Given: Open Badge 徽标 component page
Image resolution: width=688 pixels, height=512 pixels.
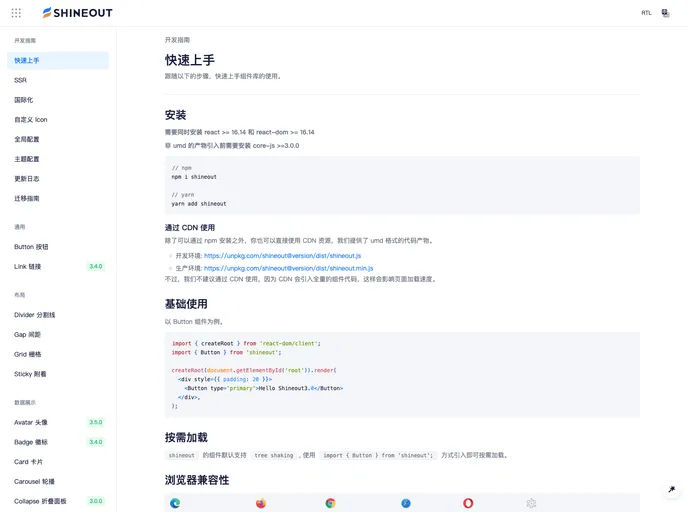Looking at the screenshot, I should pos(58,442).
